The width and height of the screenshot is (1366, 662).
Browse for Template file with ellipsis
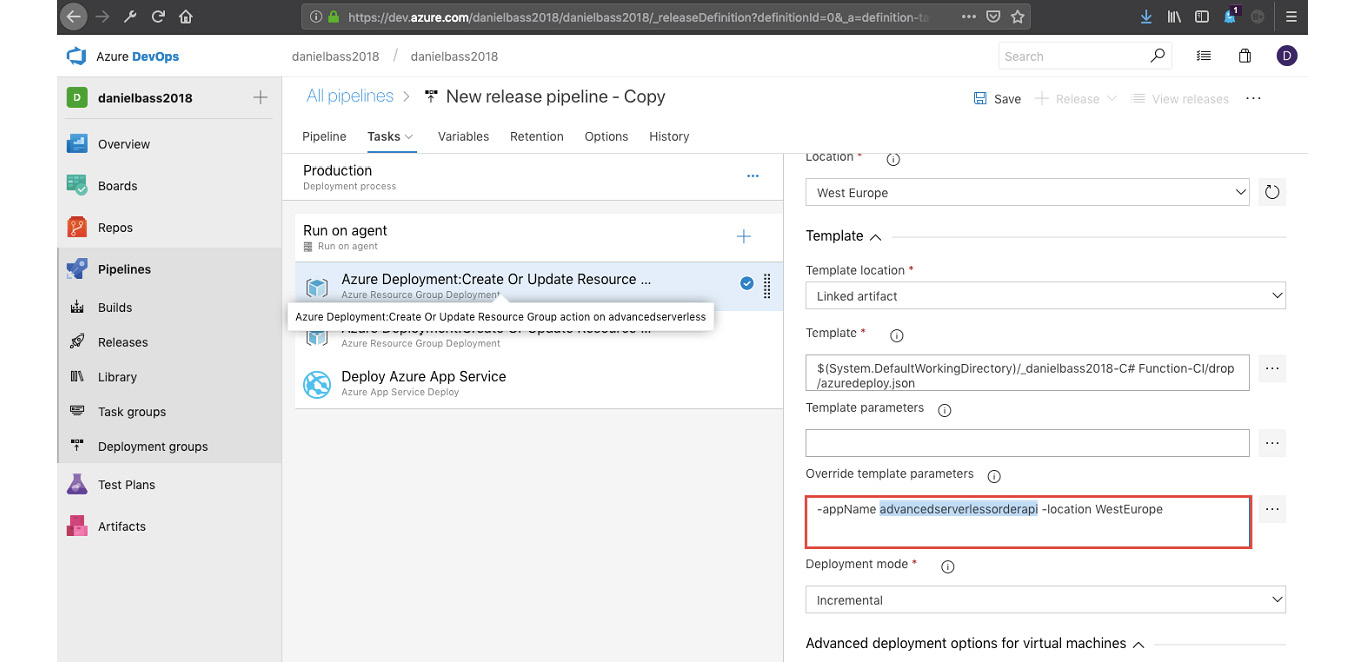(x=1272, y=368)
